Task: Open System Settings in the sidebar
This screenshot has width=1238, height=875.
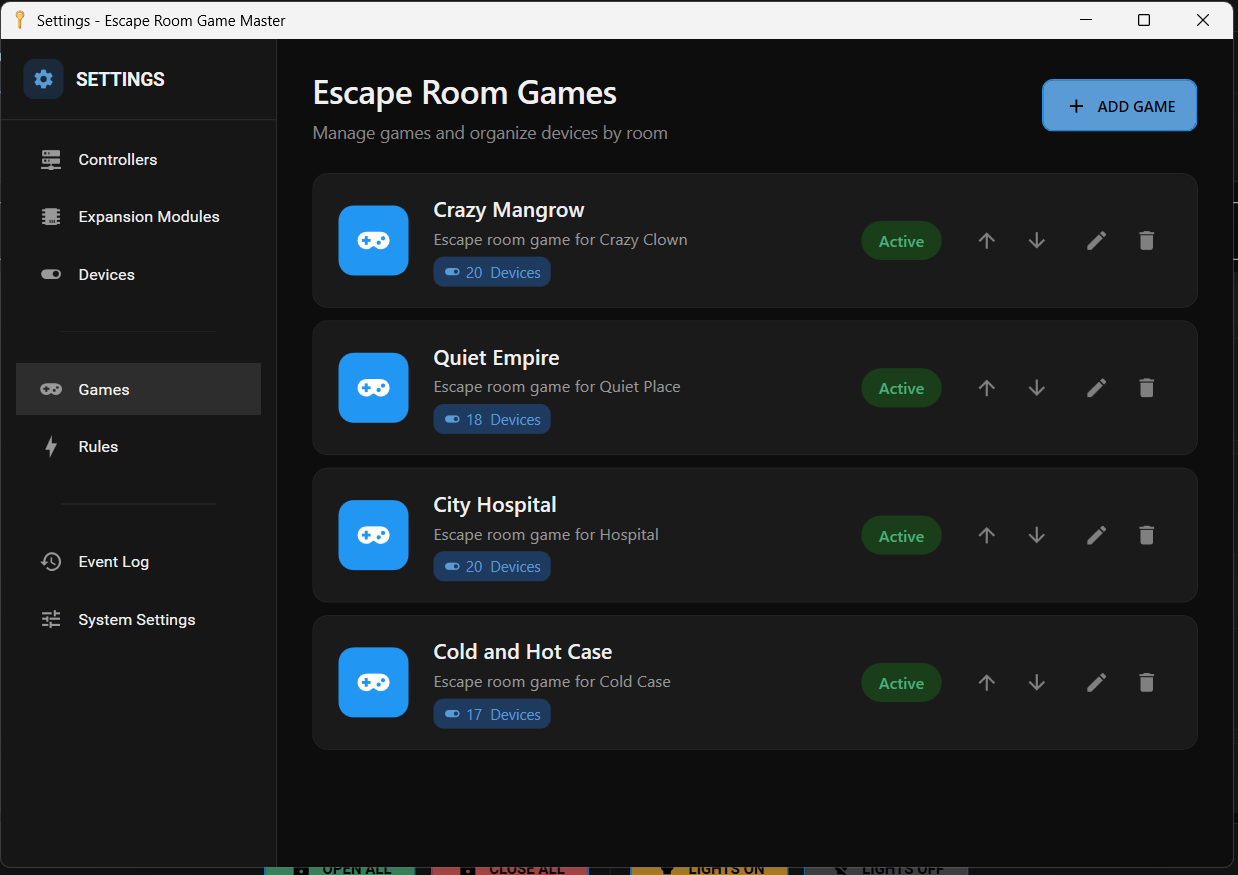Action: coord(138,620)
